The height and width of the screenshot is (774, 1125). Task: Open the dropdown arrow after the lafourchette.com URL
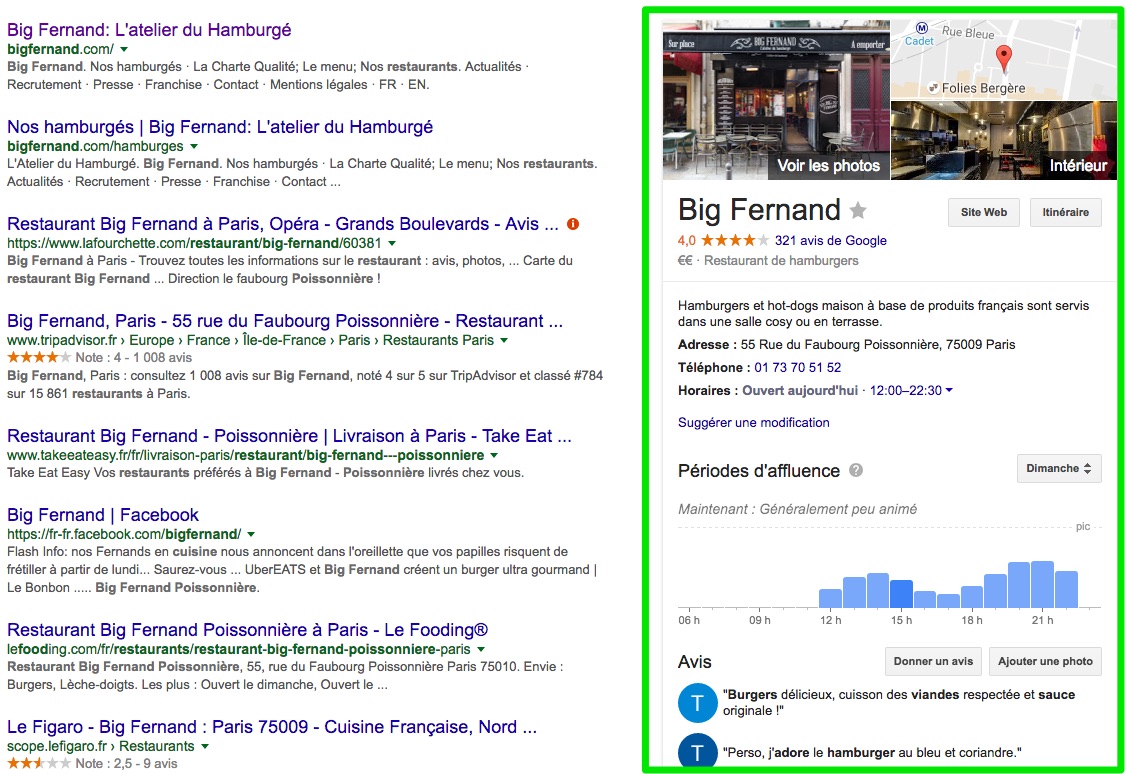coord(392,243)
